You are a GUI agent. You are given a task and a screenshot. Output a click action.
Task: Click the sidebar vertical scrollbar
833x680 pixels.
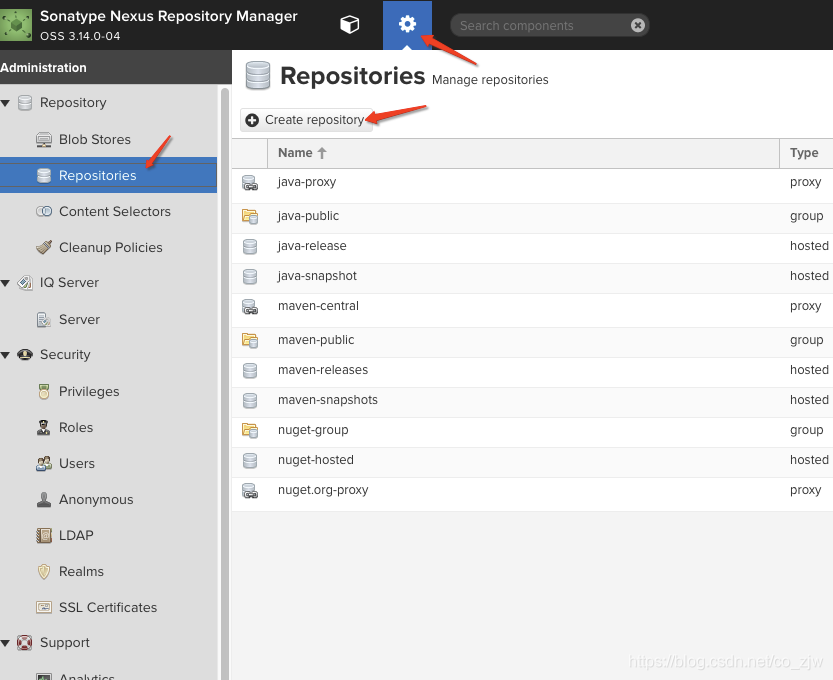click(224, 382)
